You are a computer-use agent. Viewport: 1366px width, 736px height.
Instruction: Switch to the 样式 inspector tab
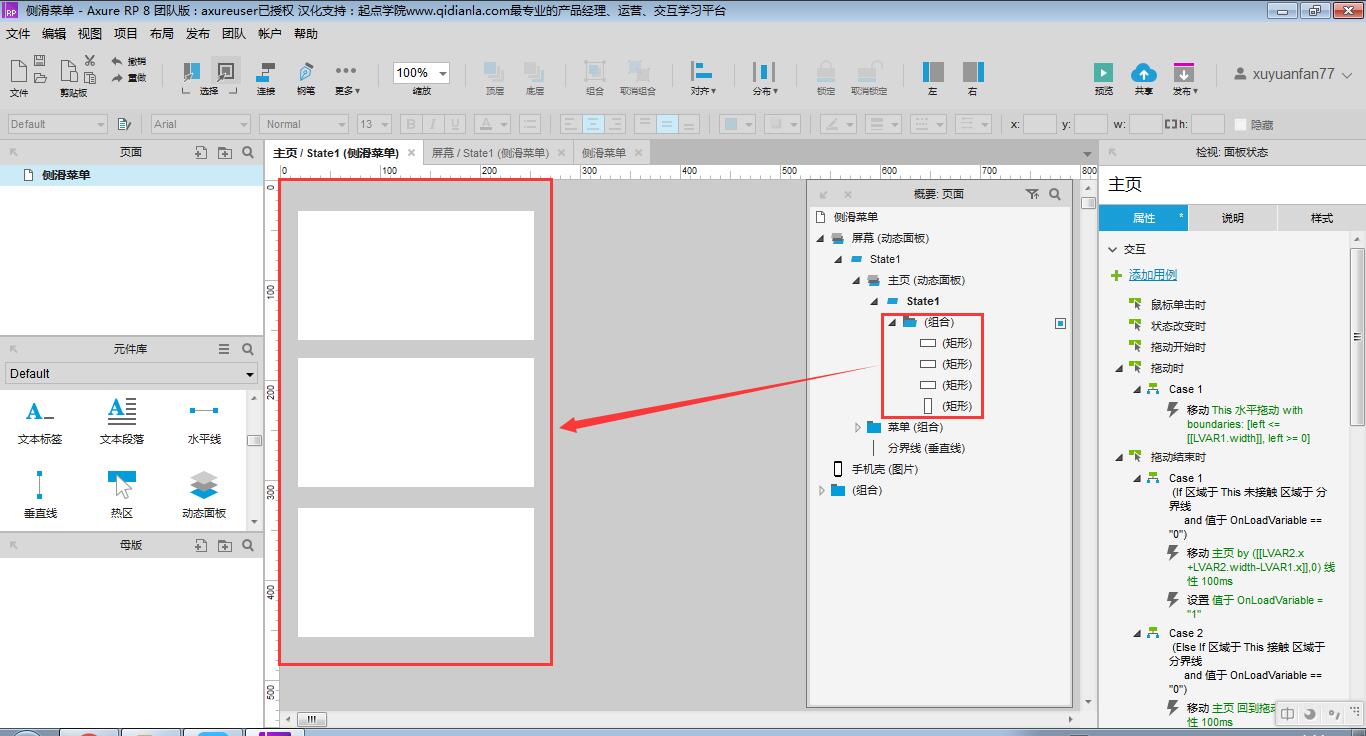(1322, 218)
